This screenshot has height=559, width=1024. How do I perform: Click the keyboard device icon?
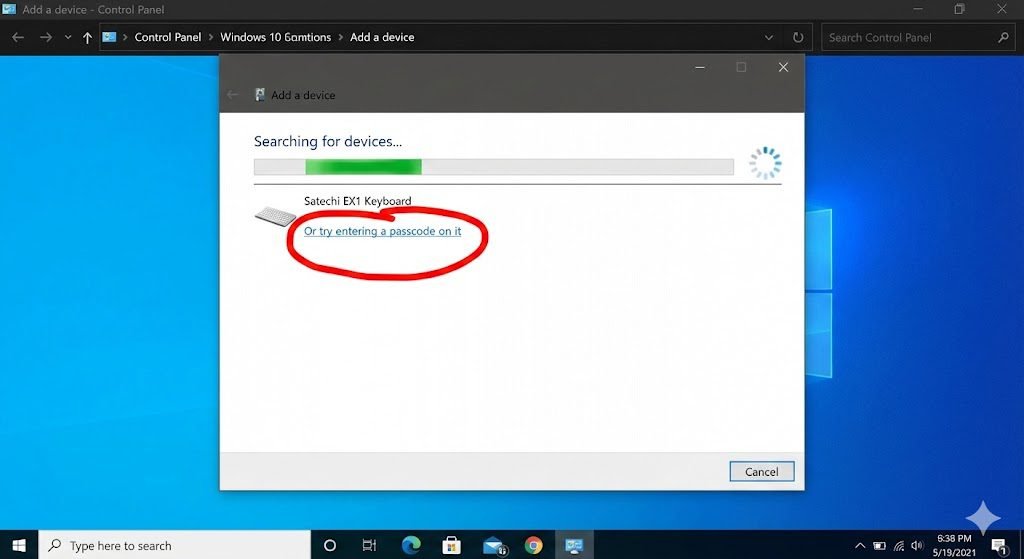(x=276, y=216)
